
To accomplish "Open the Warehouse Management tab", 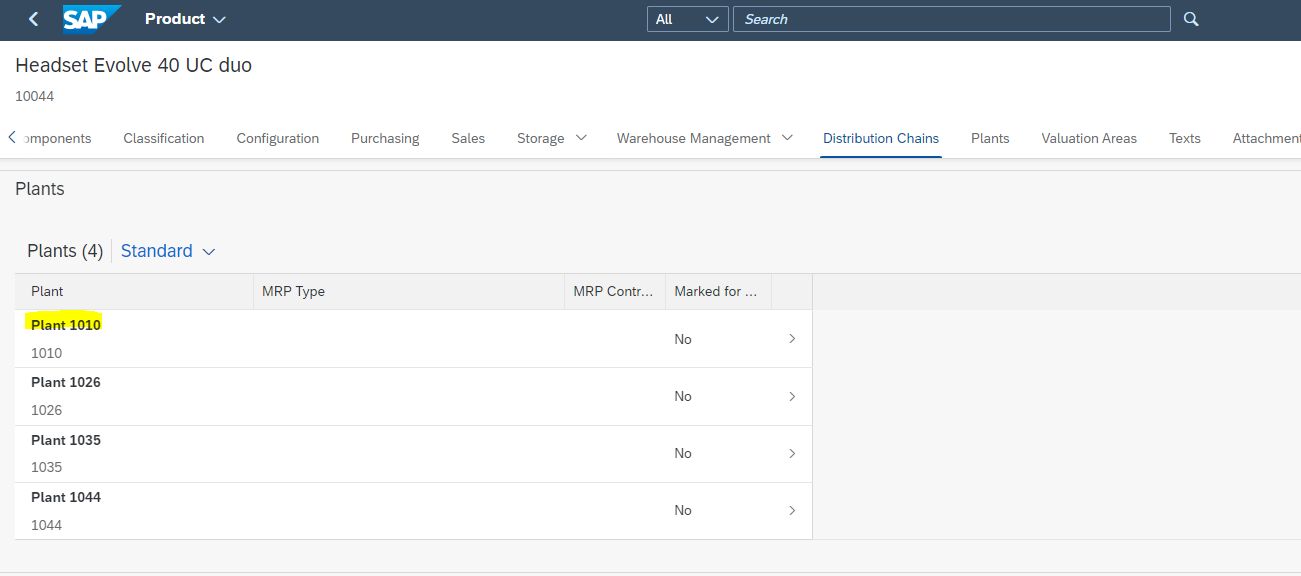I will pyautogui.click(x=694, y=138).
